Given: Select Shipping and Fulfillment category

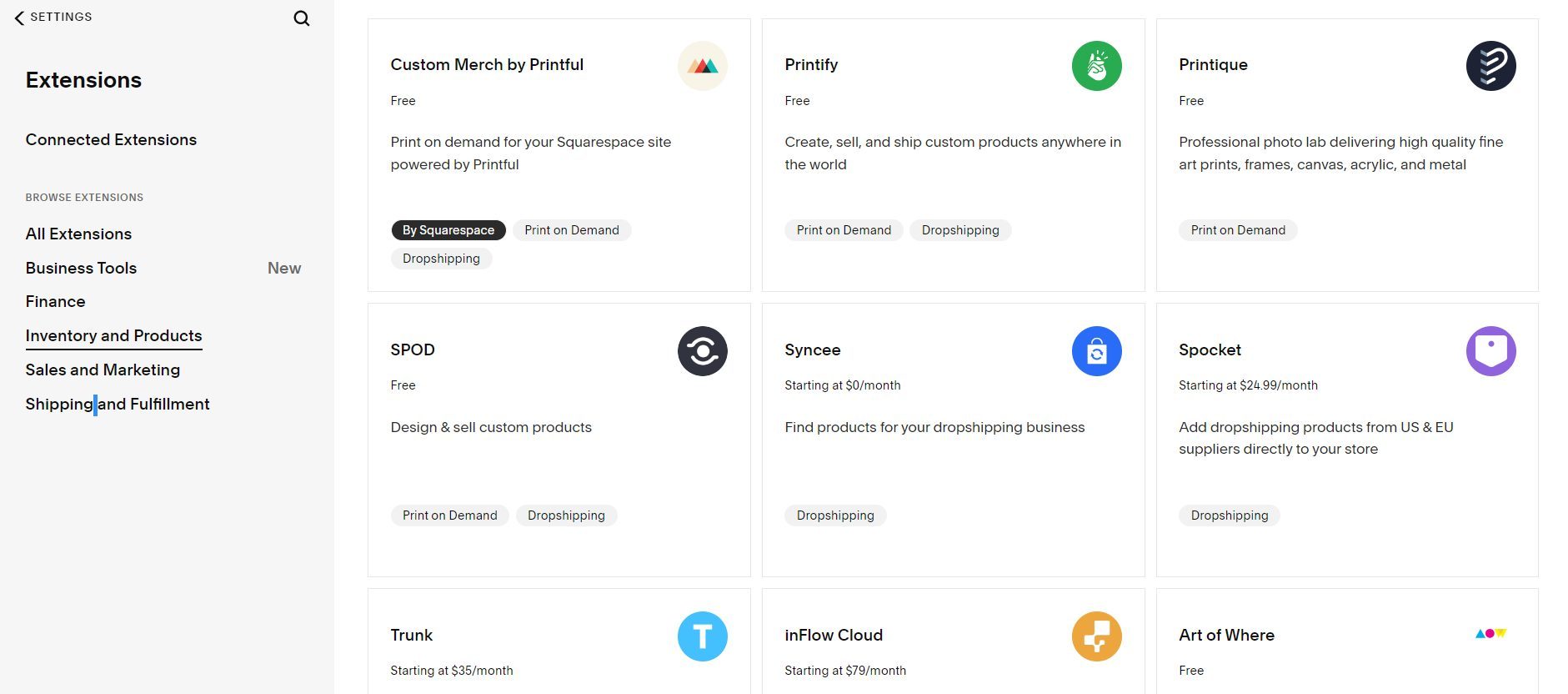Looking at the screenshot, I should tap(118, 404).
